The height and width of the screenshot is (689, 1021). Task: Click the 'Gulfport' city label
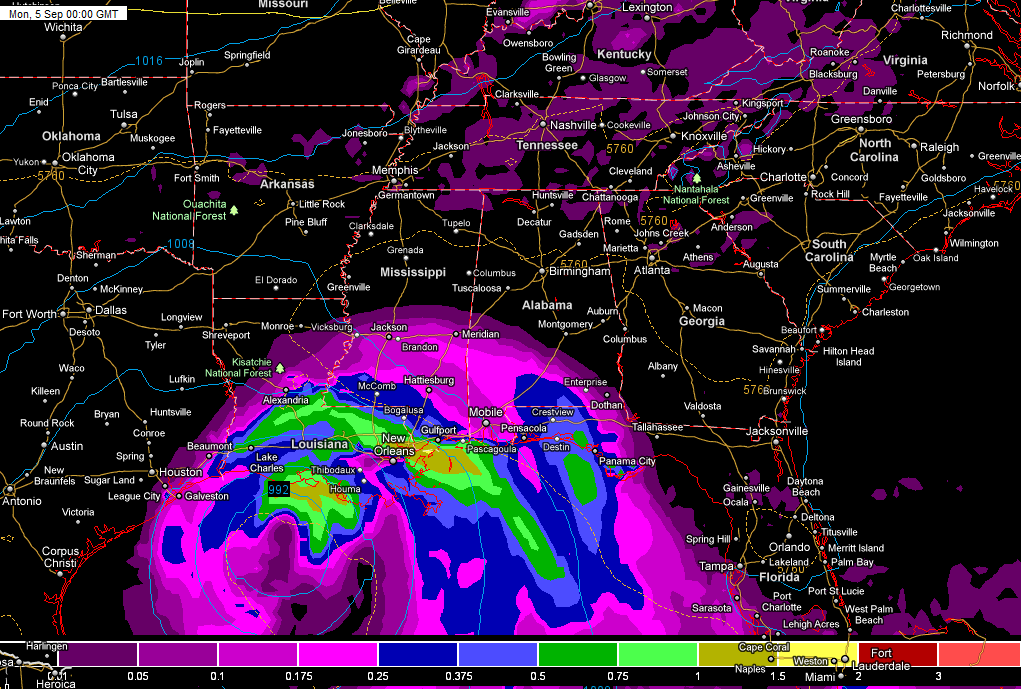[x=439, y=430]
